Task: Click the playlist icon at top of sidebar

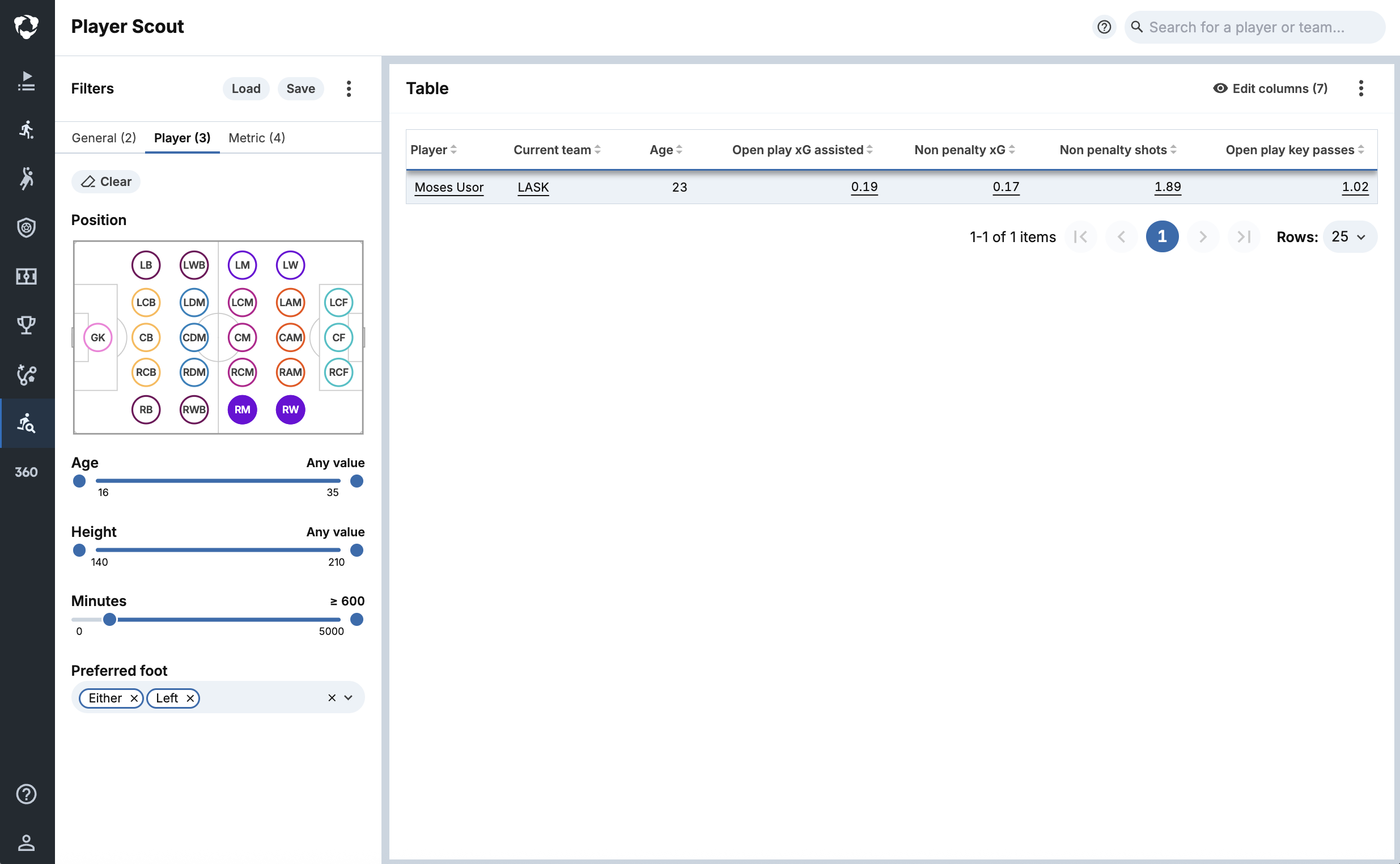Action: [26, 81]
